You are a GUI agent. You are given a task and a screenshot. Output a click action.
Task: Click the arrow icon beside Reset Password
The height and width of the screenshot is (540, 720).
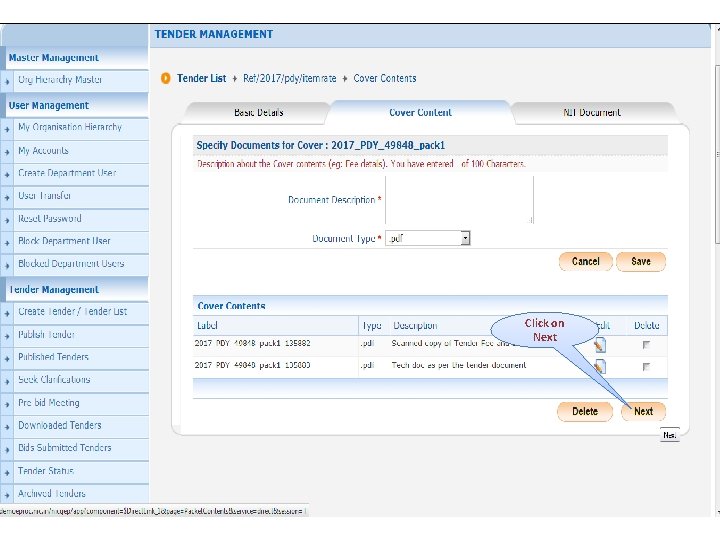(7, 220)
